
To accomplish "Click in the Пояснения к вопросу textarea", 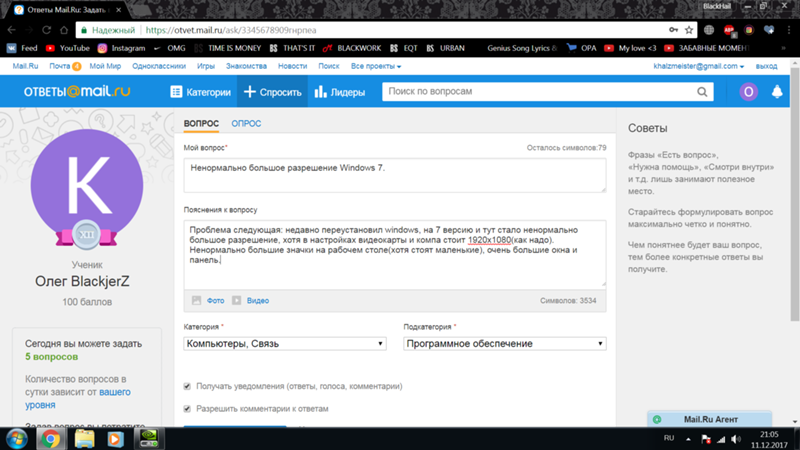I will tap(395, 255).
